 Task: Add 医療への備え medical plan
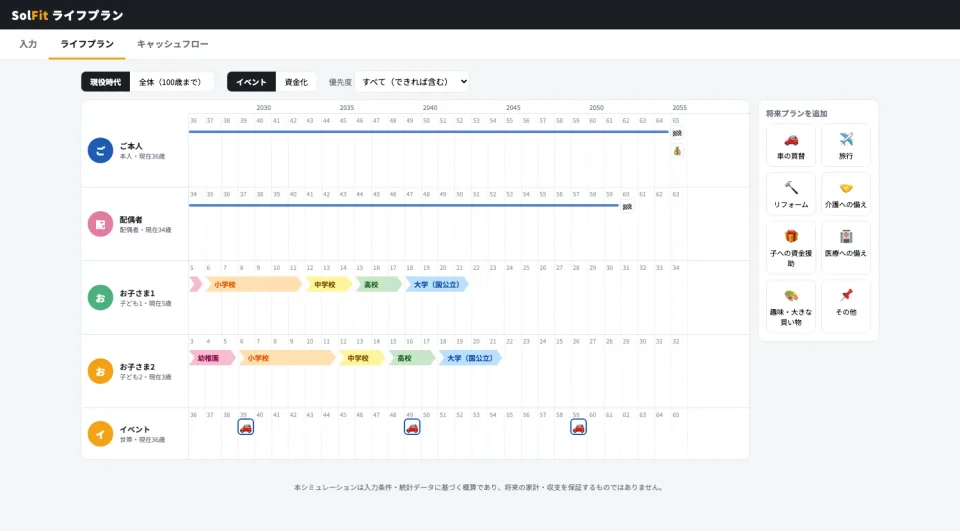point(846,247)
